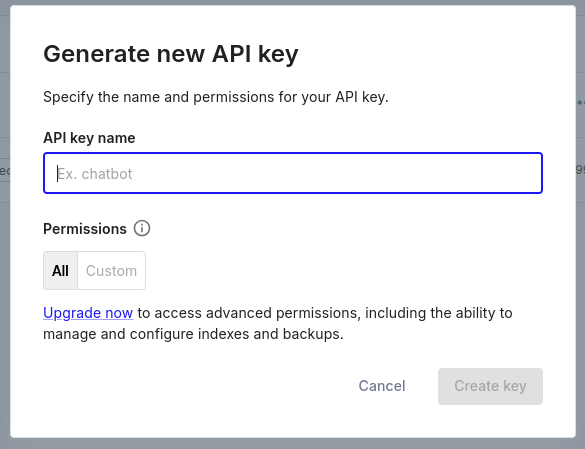Show the tooltip icon beside Permissions
This screenshot has width=585, height=449.
142,228
